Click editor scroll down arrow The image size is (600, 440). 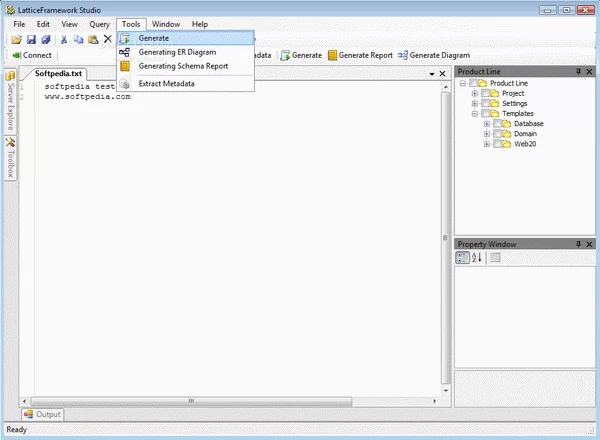[x=446, y=390]
